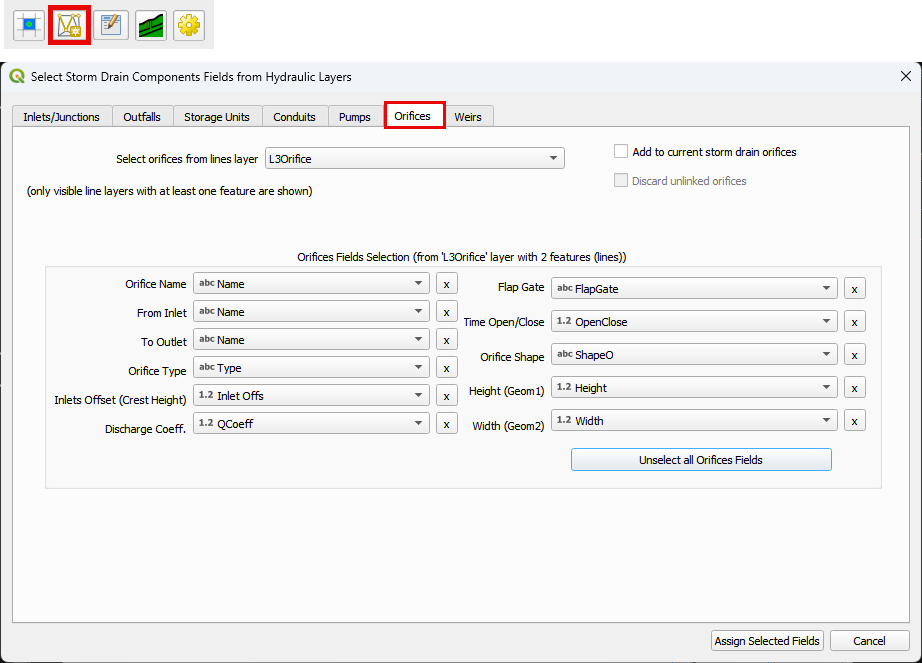Screen dimensions: 922x663
Task: Click the storm drain network toolbar icon
Action: click(69, 25)
